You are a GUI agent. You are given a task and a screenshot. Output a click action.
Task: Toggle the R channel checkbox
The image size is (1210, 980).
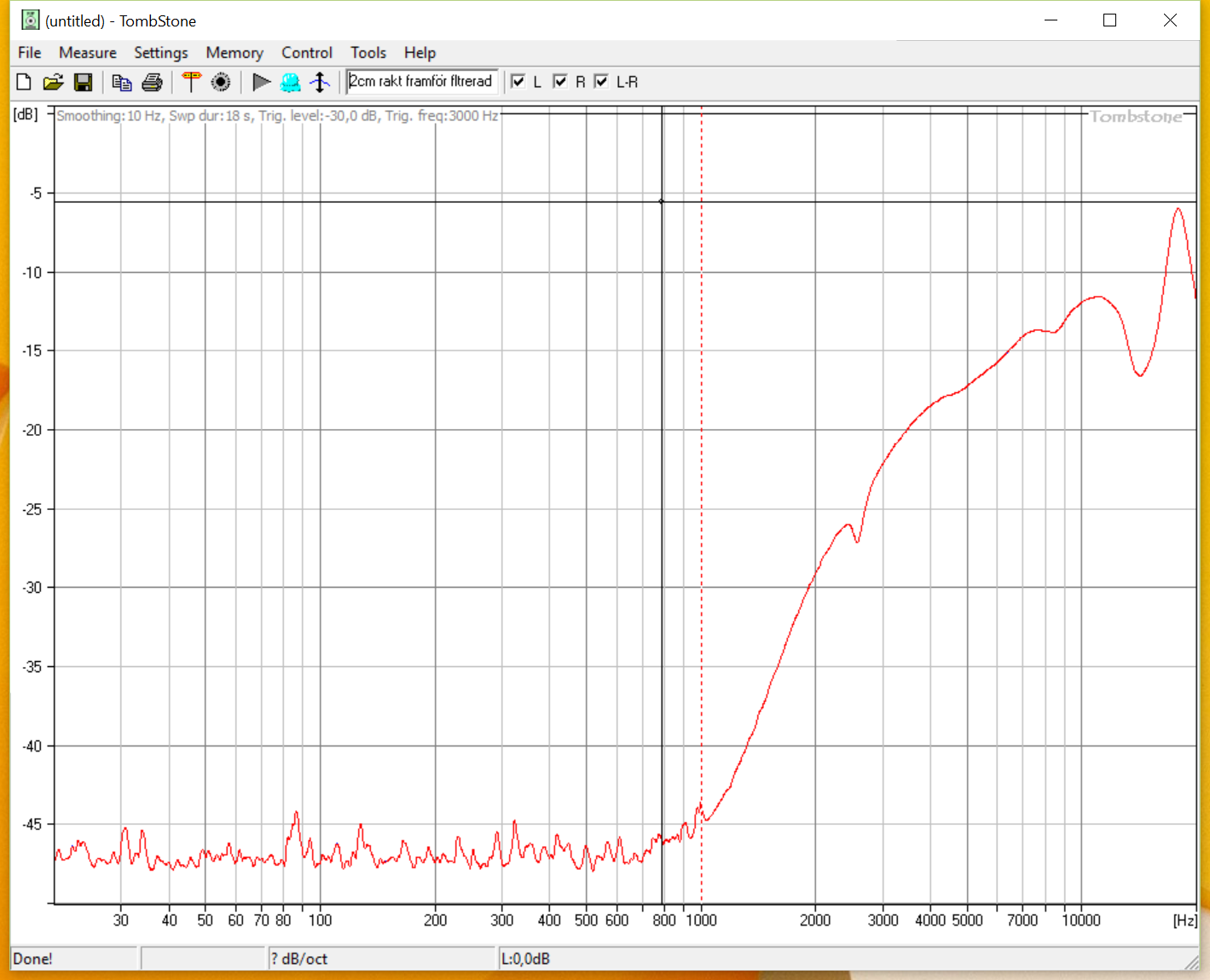[560, 81]
